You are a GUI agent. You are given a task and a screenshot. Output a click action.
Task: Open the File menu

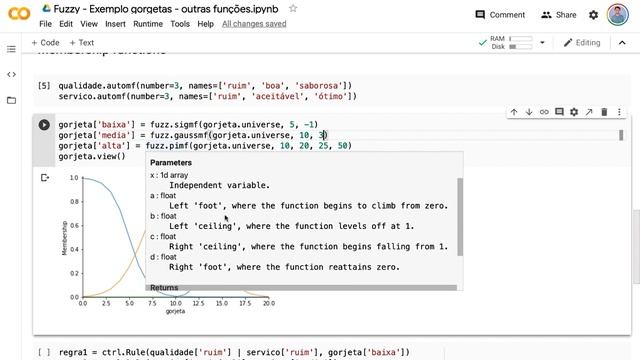coord(45,24)
